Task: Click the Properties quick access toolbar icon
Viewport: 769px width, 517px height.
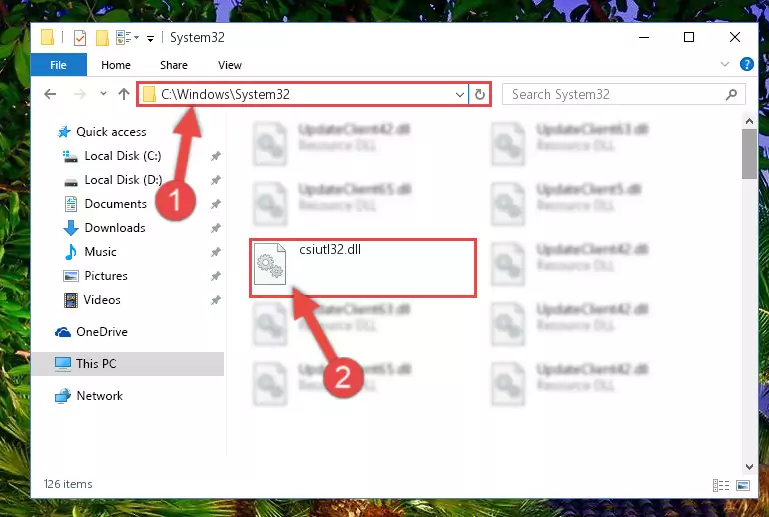Action: coord(79,38)
